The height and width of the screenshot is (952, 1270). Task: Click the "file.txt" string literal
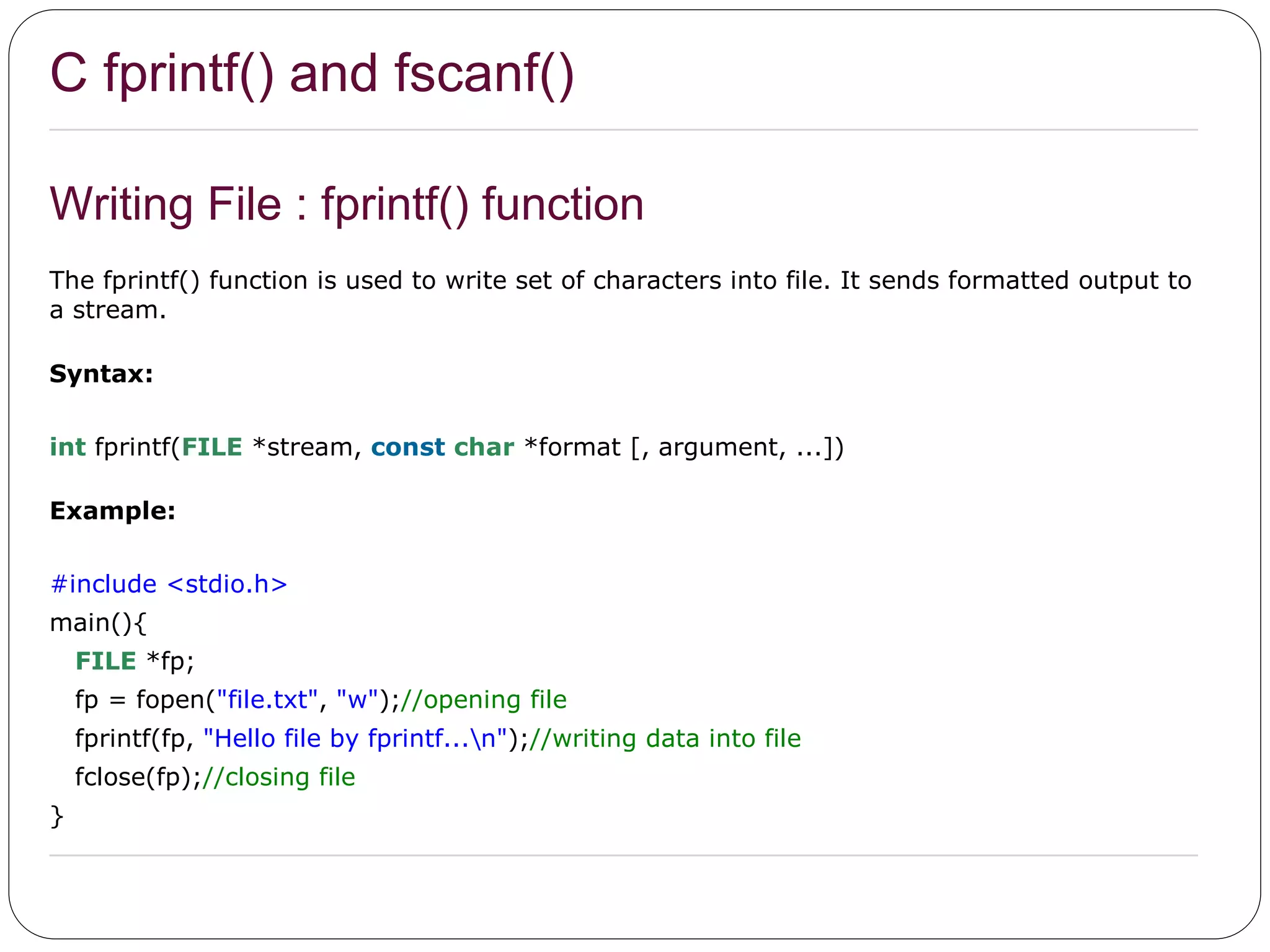[x=267, y=699]
